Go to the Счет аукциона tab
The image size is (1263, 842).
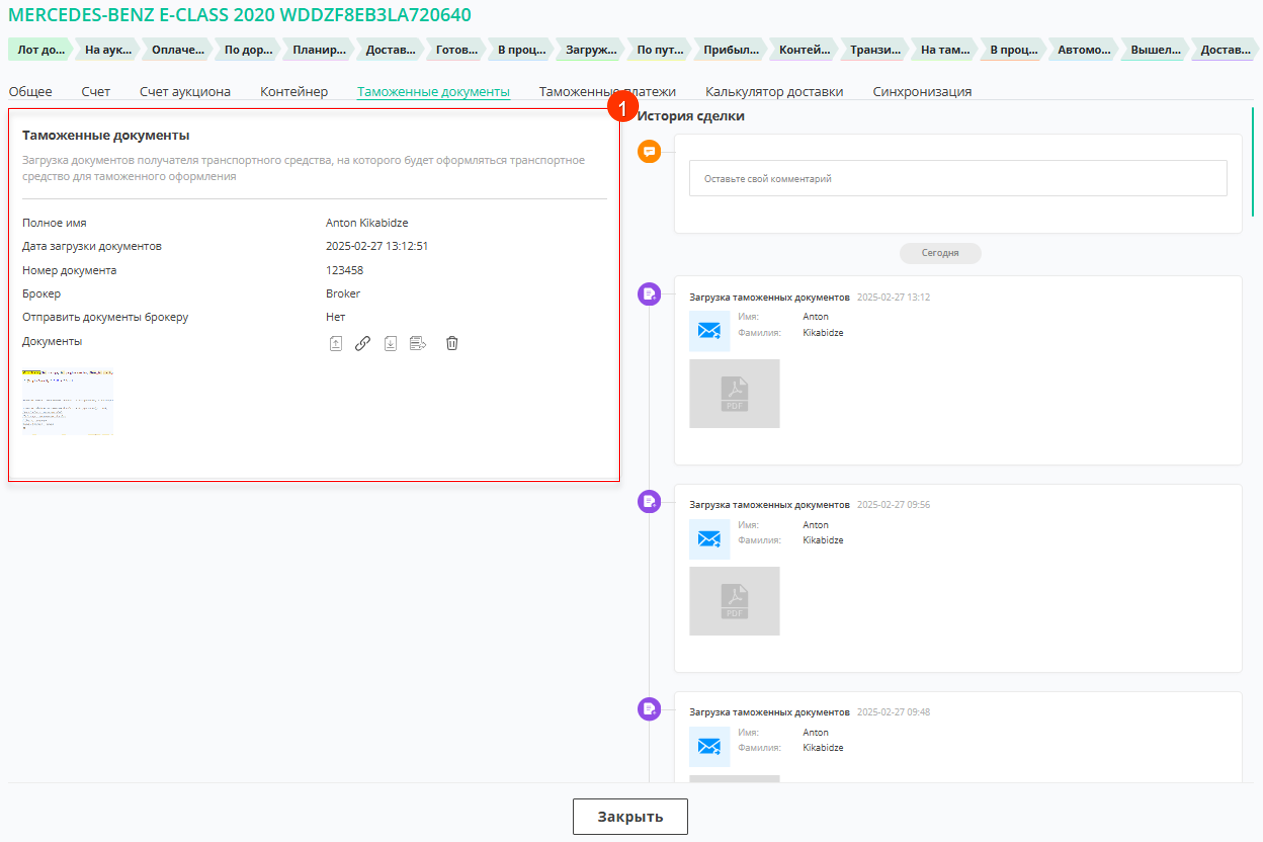[x=185, y=92]
